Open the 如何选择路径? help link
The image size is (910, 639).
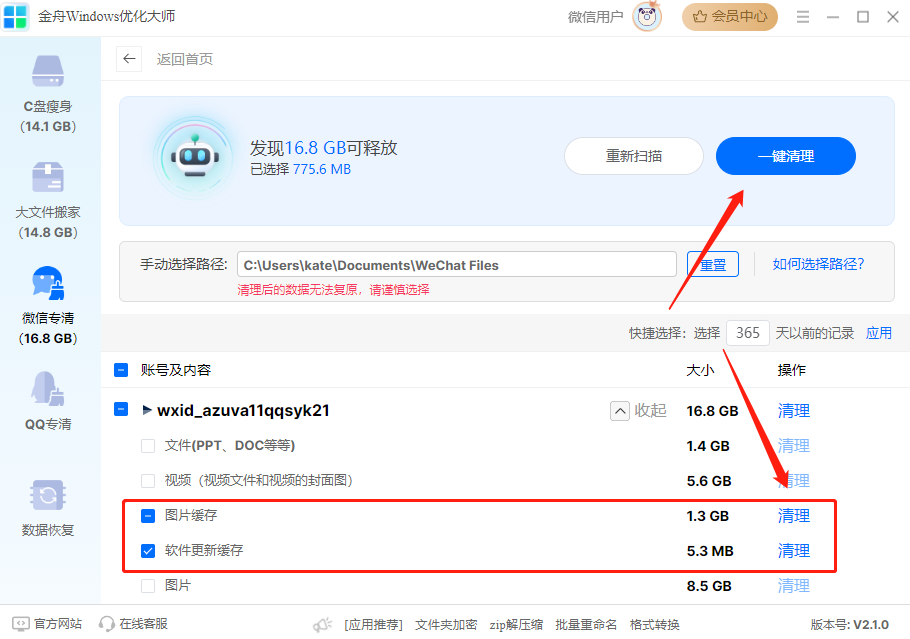(818, 264)
